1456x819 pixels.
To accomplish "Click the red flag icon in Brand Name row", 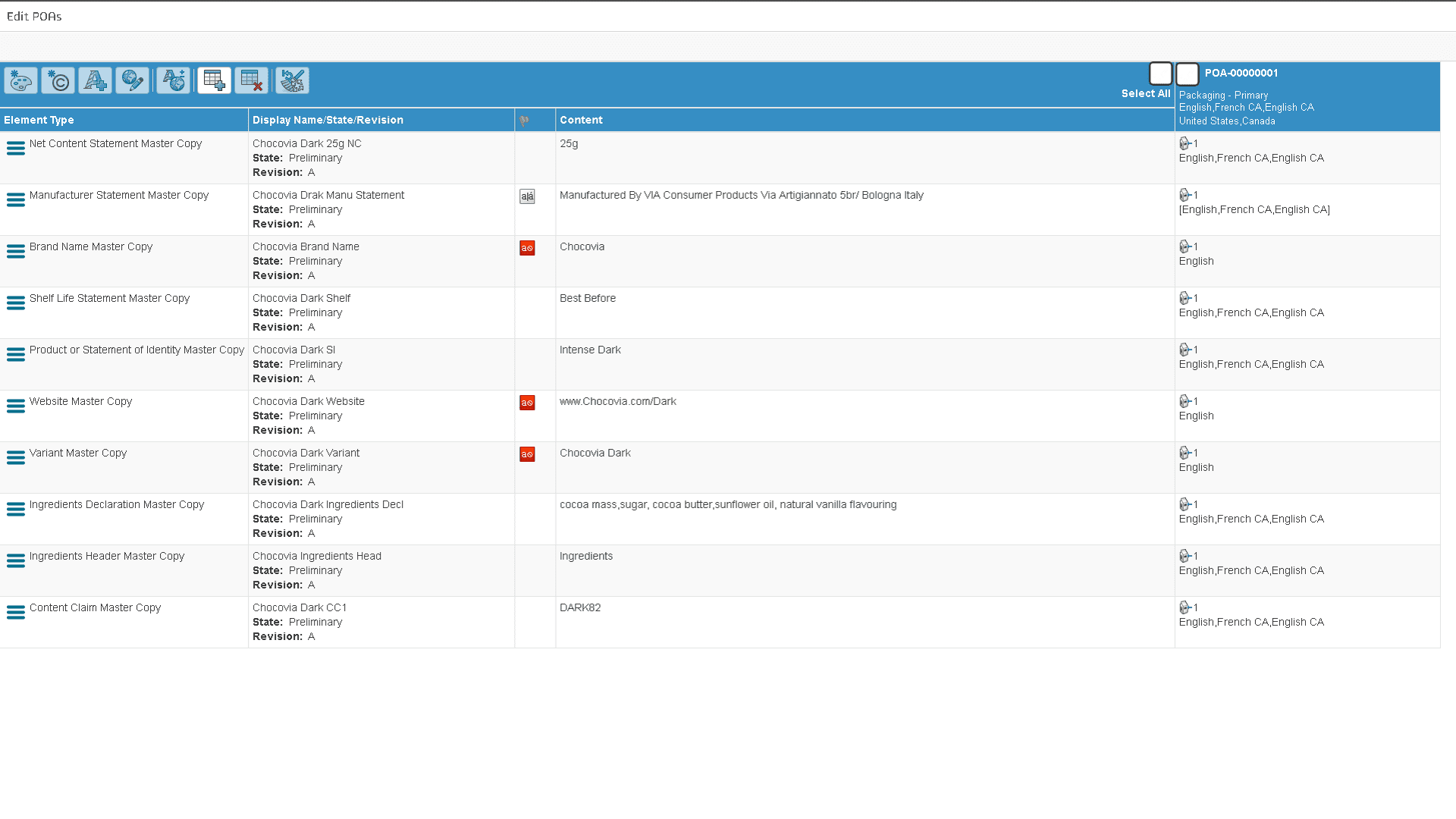I will pos(527,248).
